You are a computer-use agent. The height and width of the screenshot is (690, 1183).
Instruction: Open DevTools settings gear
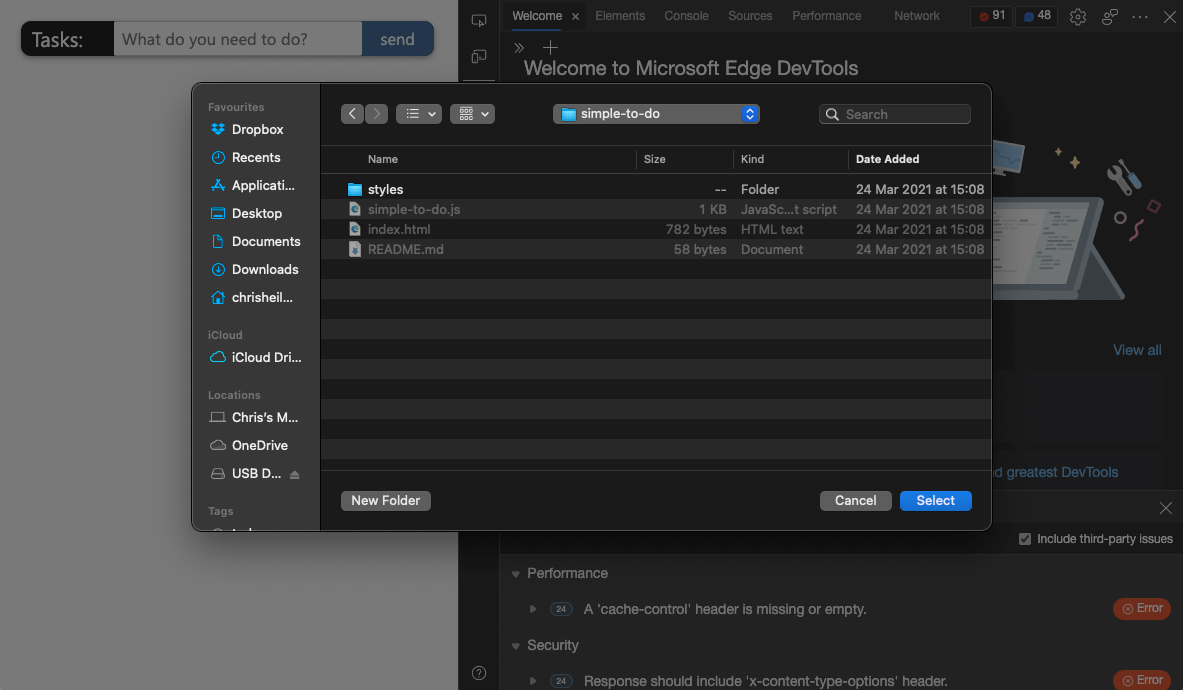pos(1077,16)
